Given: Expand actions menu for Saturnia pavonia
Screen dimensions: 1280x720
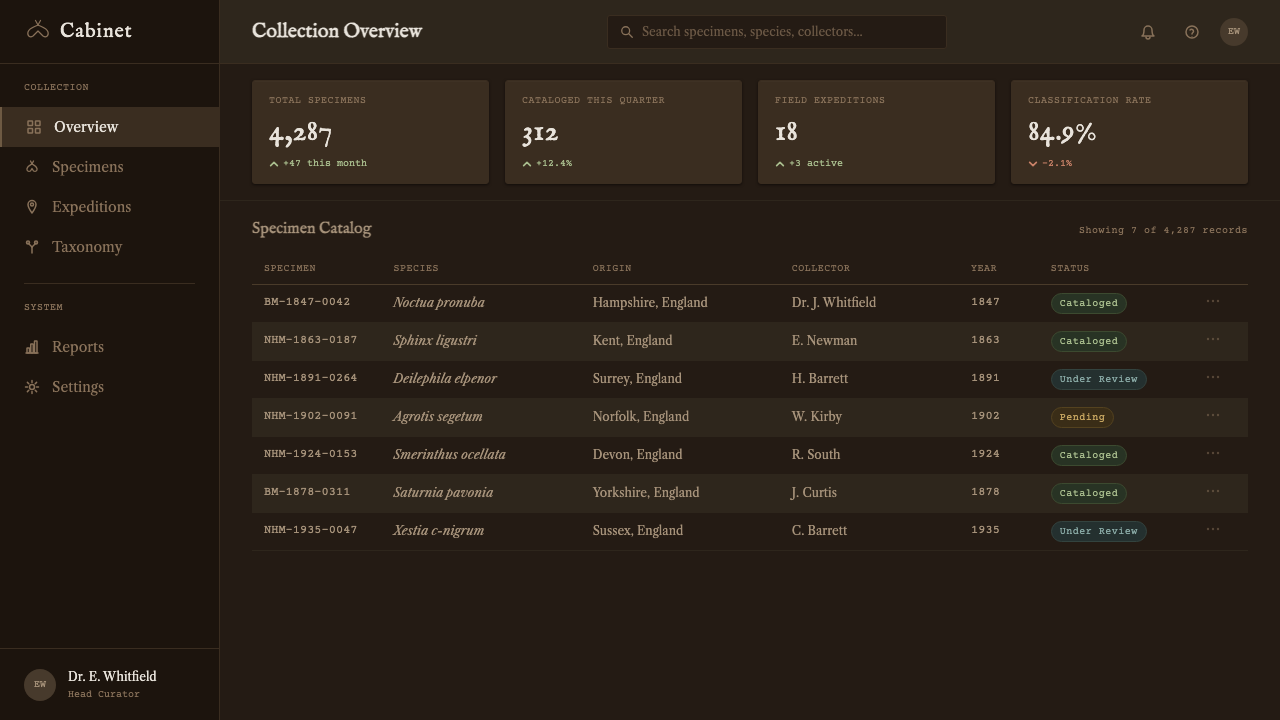Looking at the screenshot, I should (1213, 491).
